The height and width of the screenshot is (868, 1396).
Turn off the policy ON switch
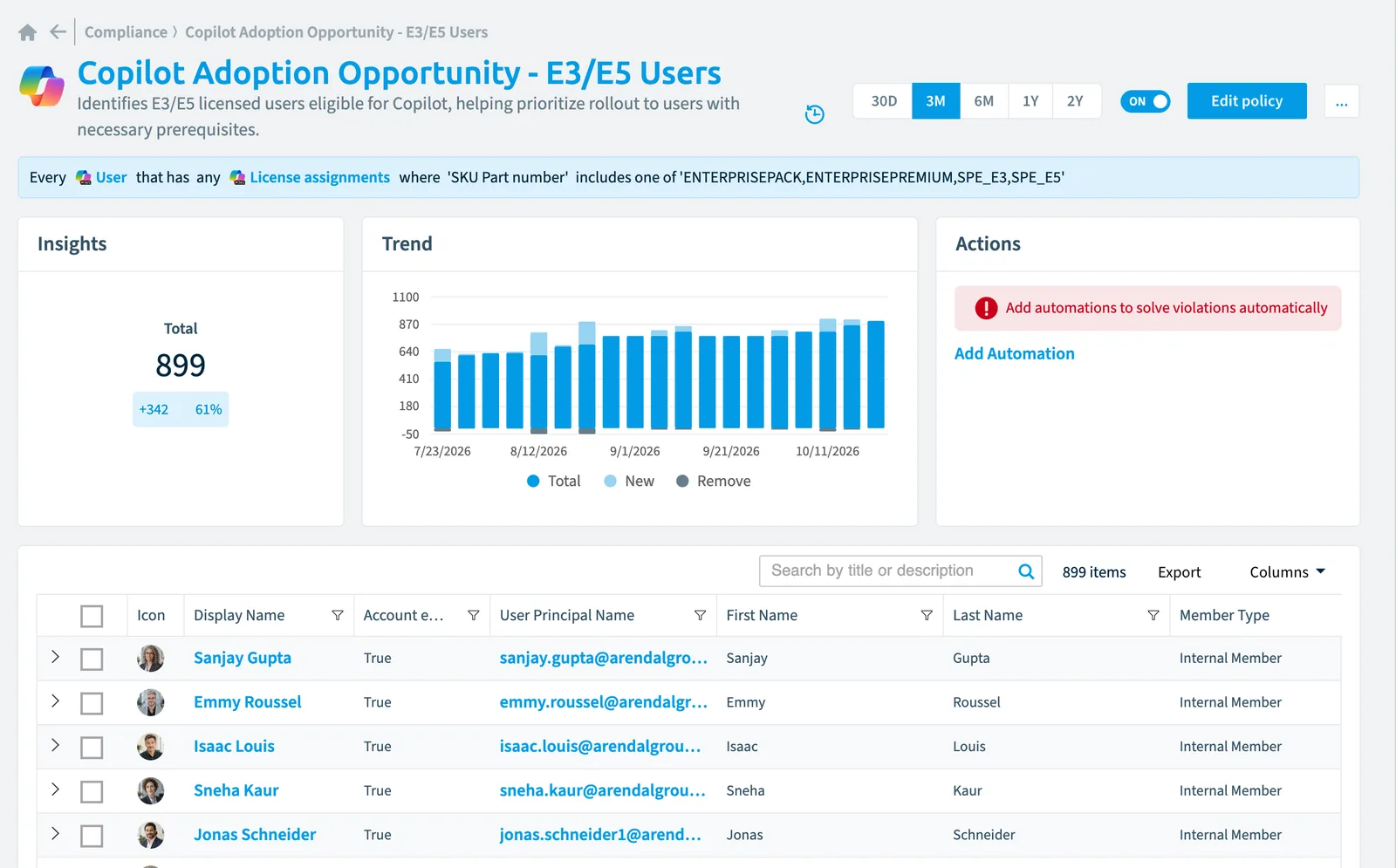1145,101
